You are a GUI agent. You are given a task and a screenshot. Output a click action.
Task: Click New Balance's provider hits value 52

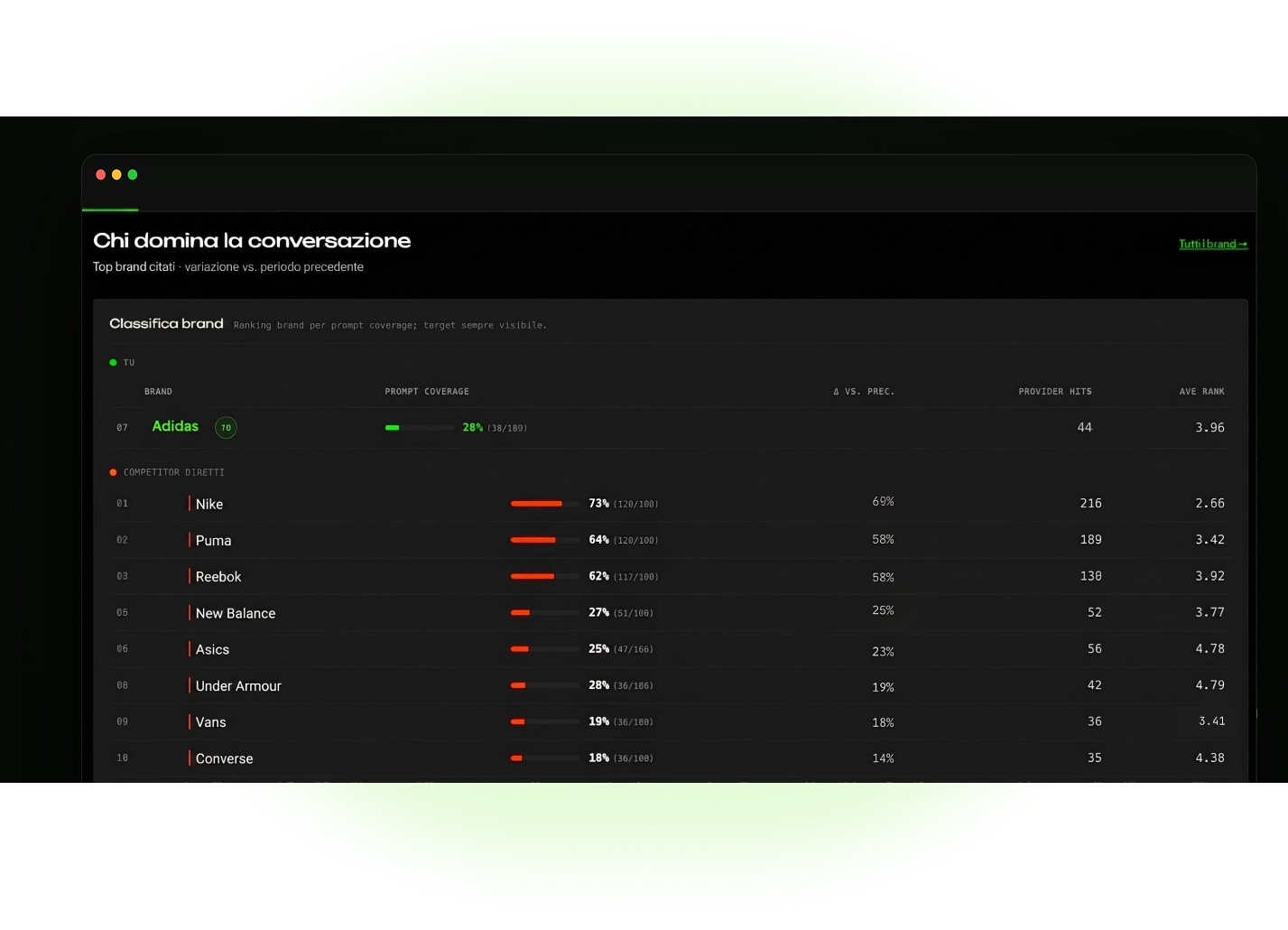click(1094, 612)
